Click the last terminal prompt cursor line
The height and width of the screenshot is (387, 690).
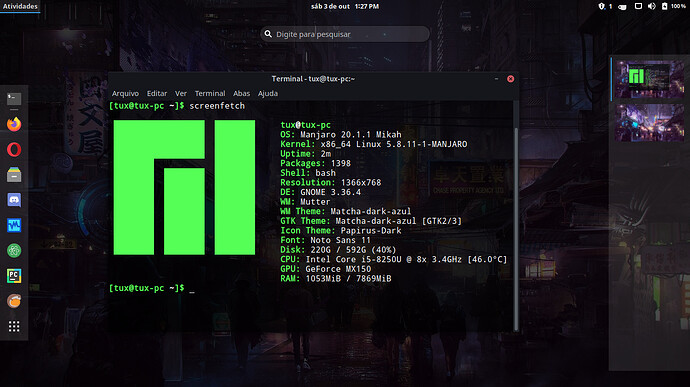[151, 288]
